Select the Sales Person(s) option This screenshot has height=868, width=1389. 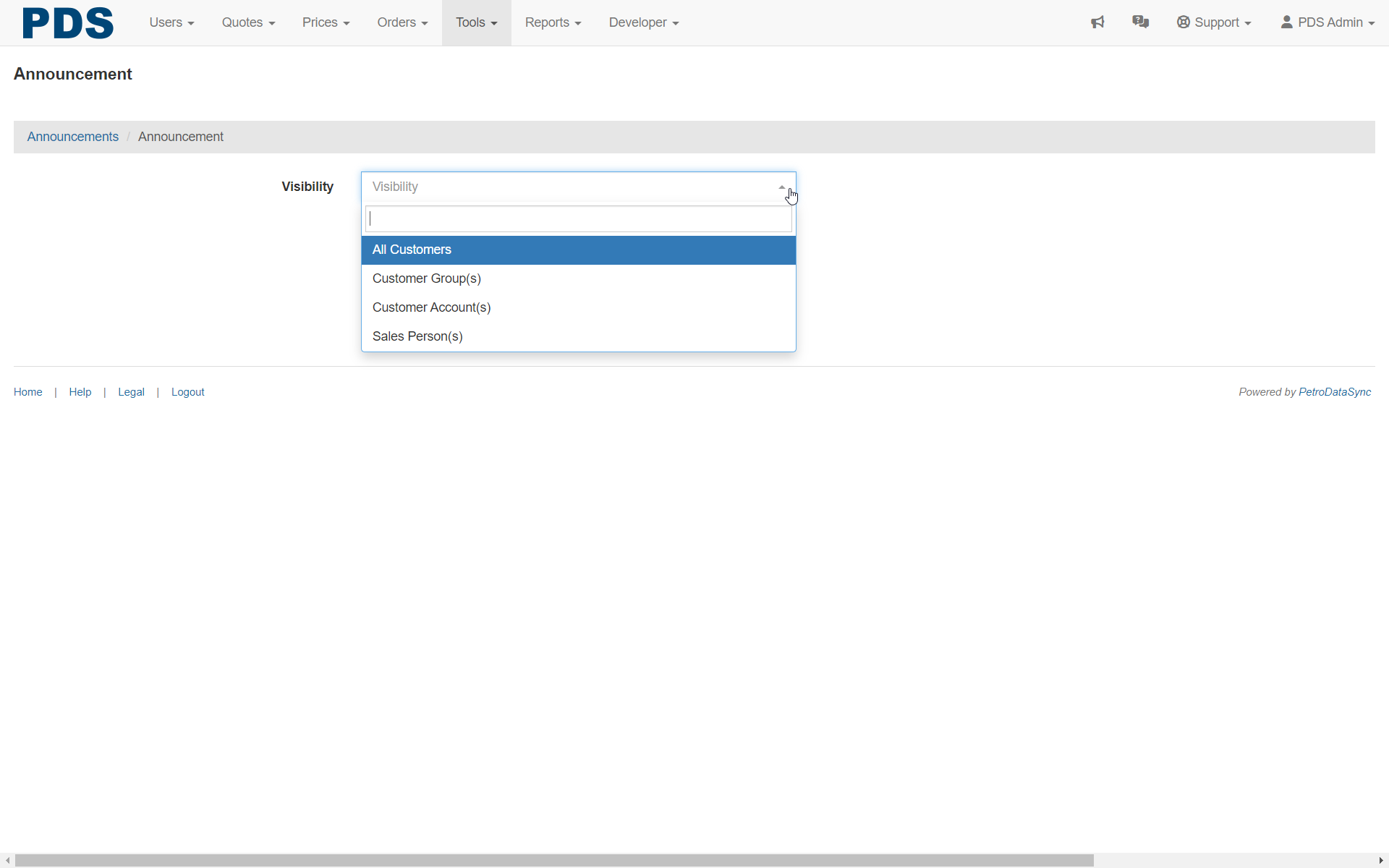578,336
